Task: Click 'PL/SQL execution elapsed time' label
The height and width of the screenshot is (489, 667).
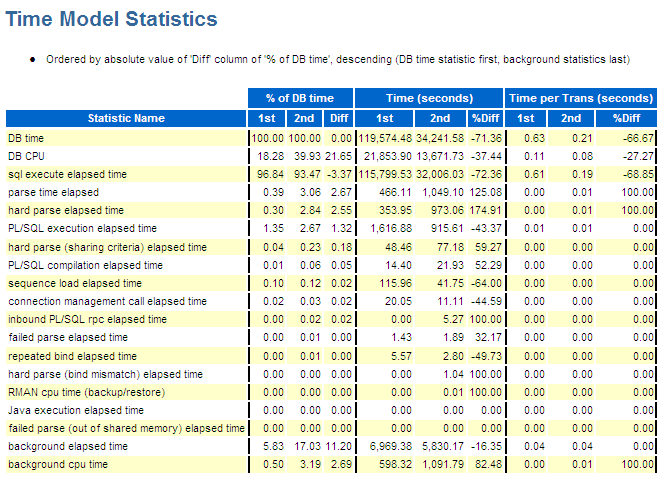Action: [83, 228]
